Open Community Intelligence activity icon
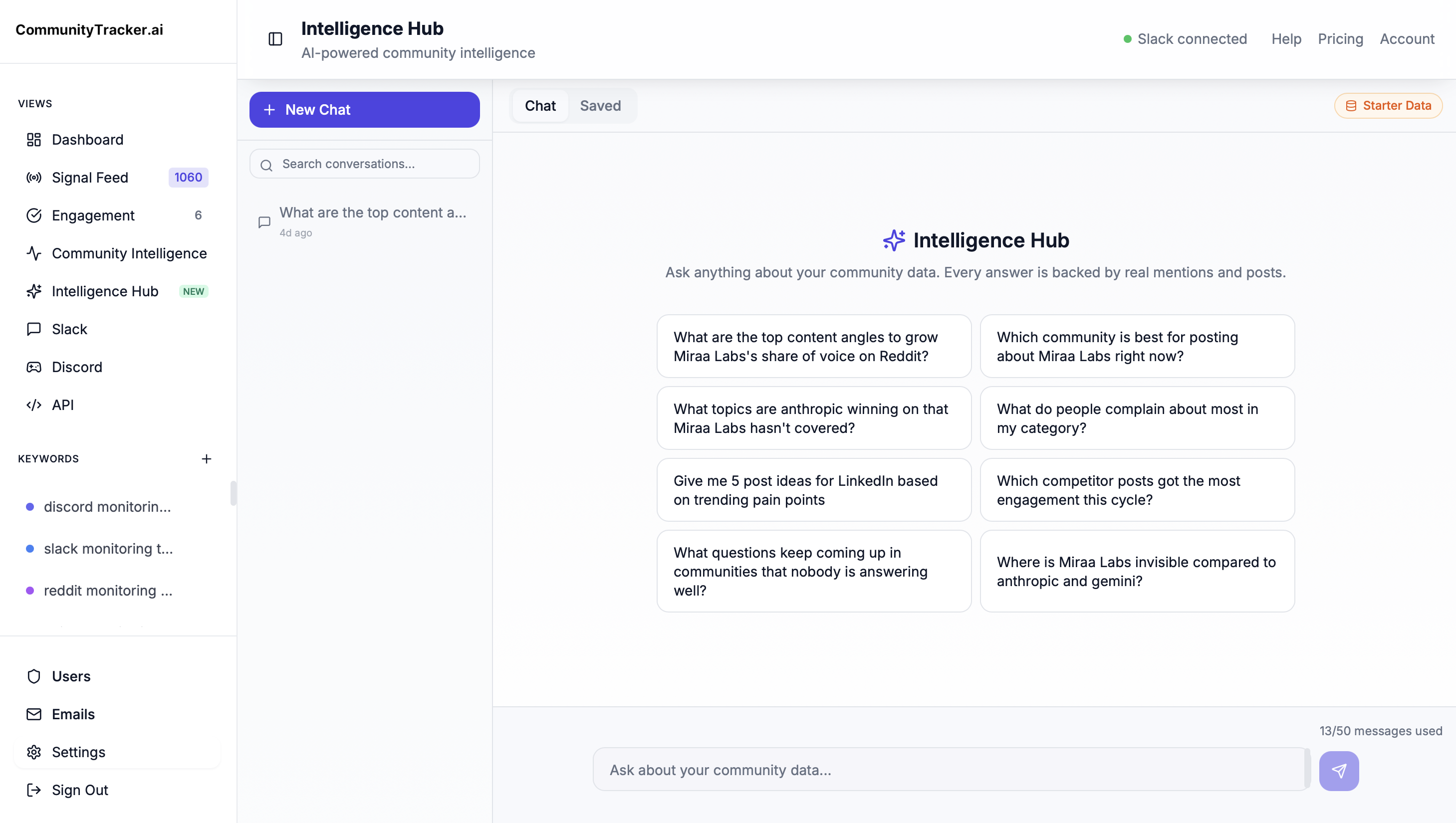 [34, 253]
